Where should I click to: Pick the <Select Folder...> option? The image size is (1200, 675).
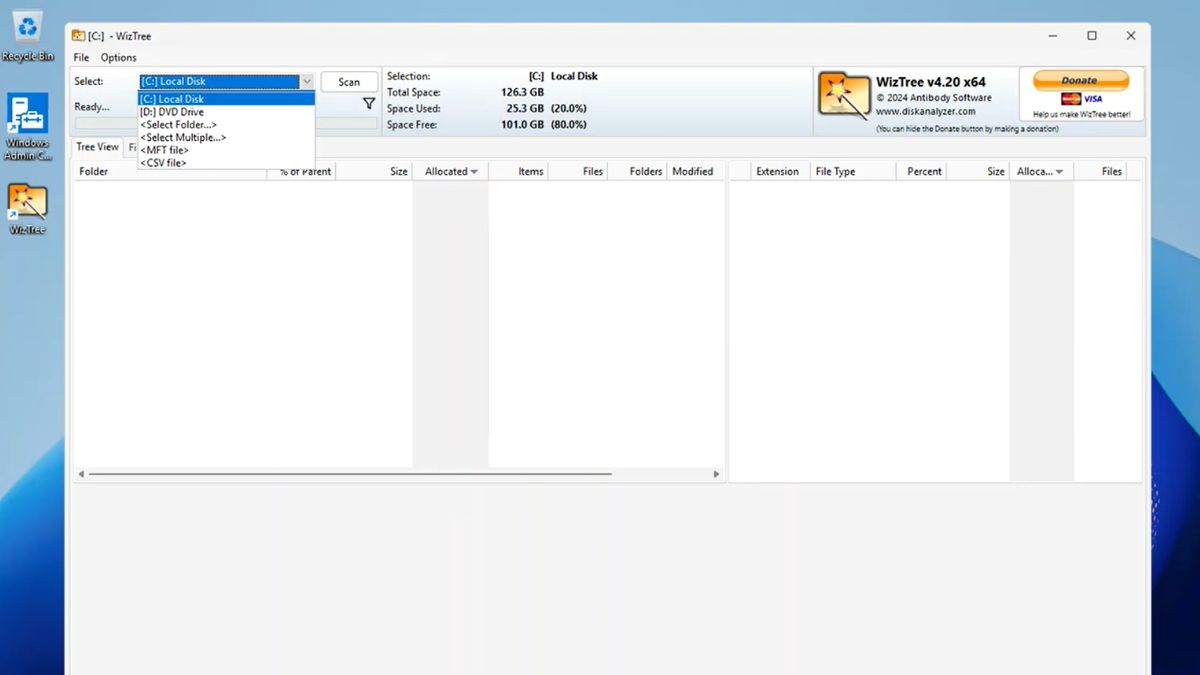(x=227, y=125)
